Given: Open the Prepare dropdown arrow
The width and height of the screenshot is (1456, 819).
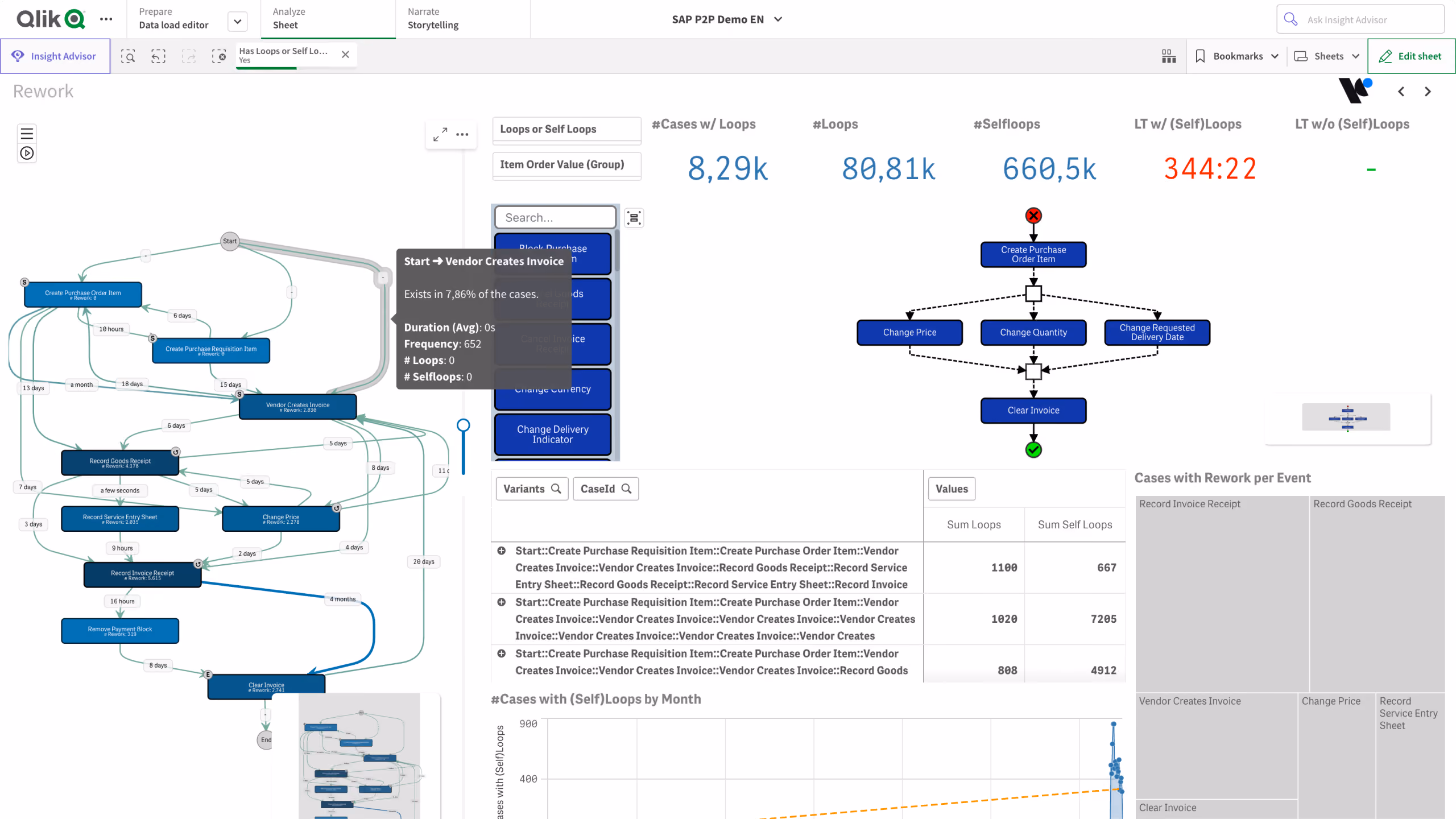Looking at the screenshot, I should coord(238,22).
